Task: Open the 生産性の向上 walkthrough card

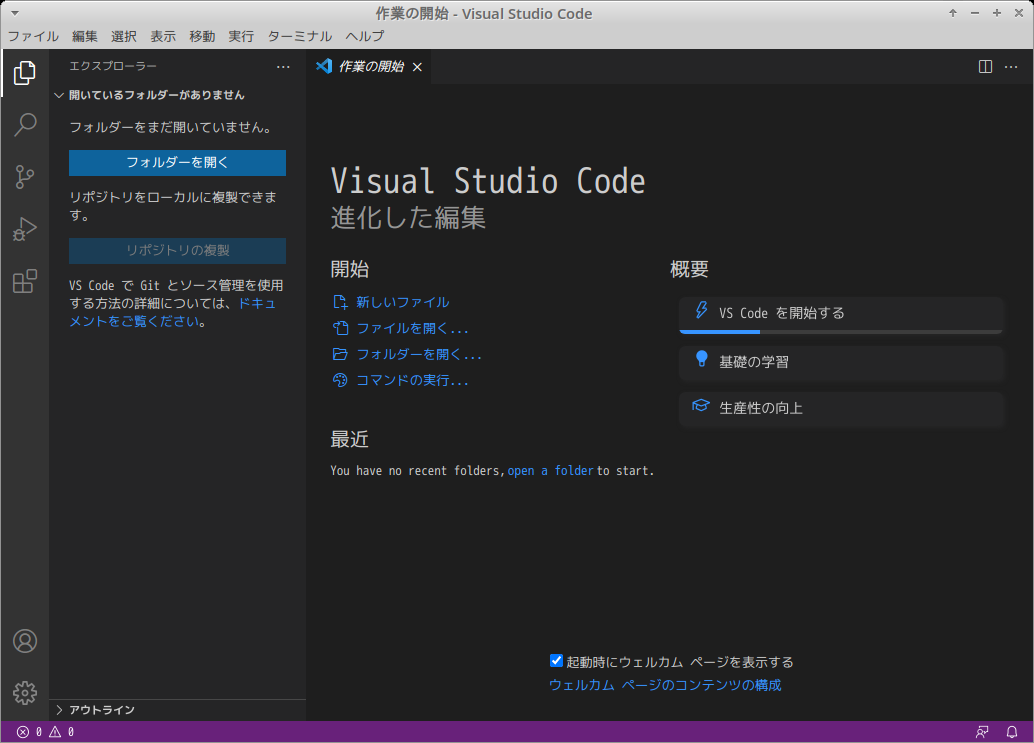Action: click(x=841, y=409)
